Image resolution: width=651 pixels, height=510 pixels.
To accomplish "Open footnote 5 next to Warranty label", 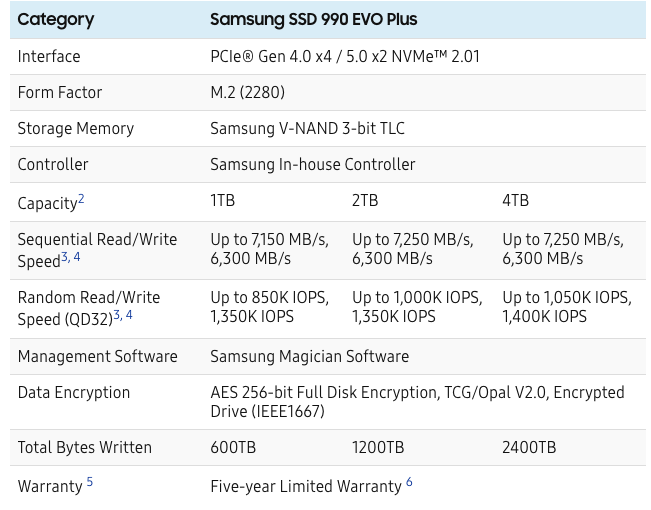I will pos(89,482).
